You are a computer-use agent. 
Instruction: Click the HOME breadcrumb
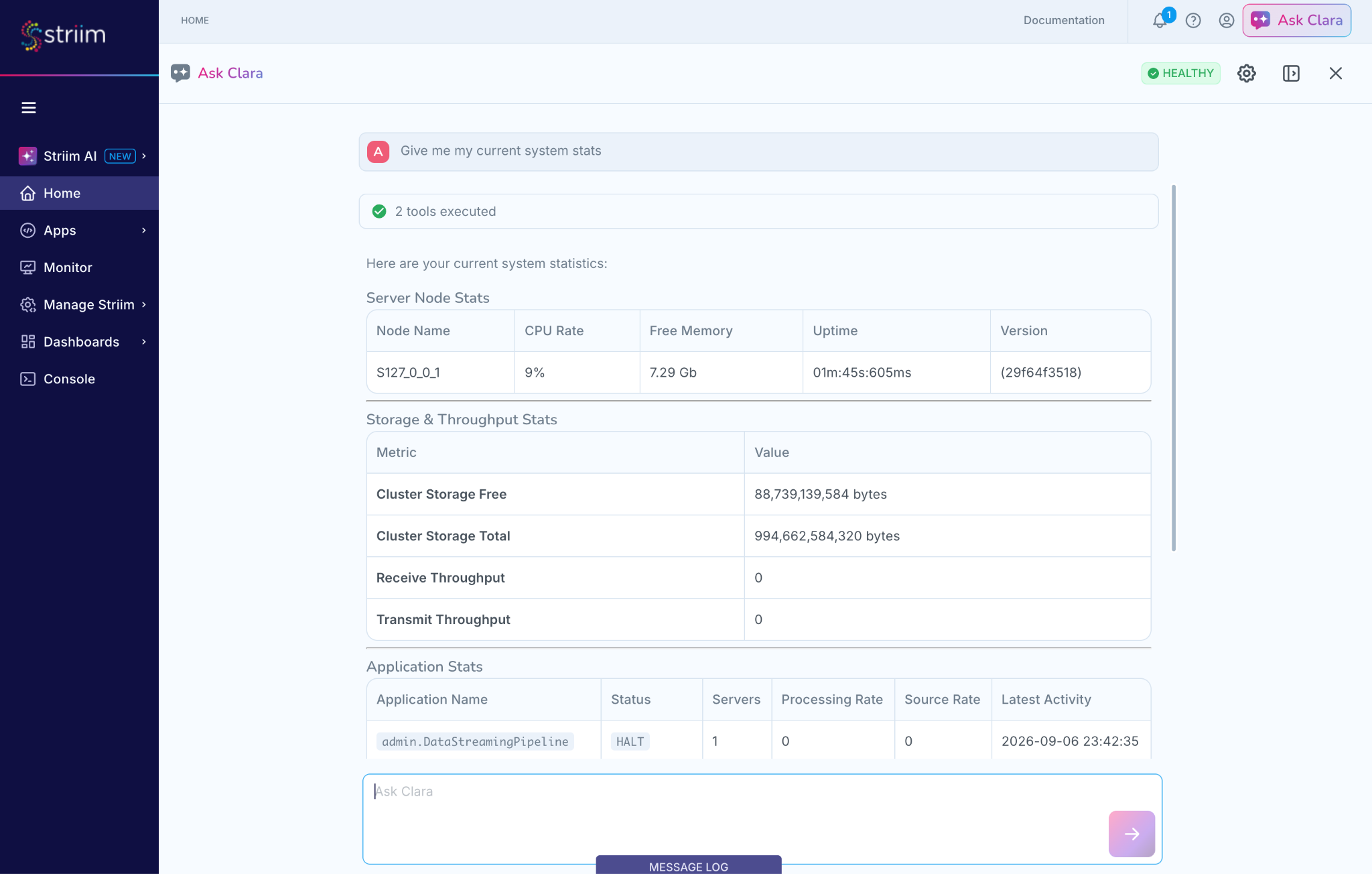195,21
